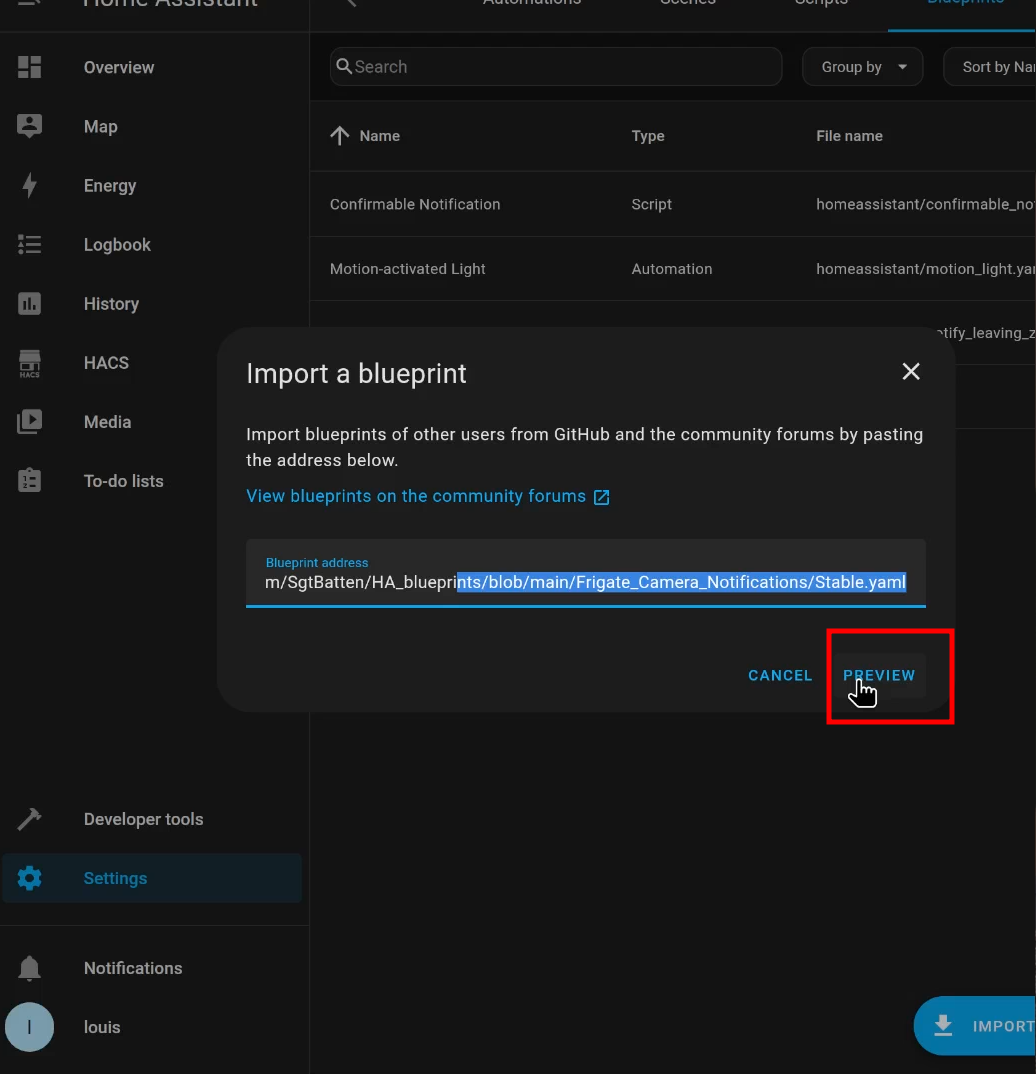Open Media from the sidebar

pos(152,422)
